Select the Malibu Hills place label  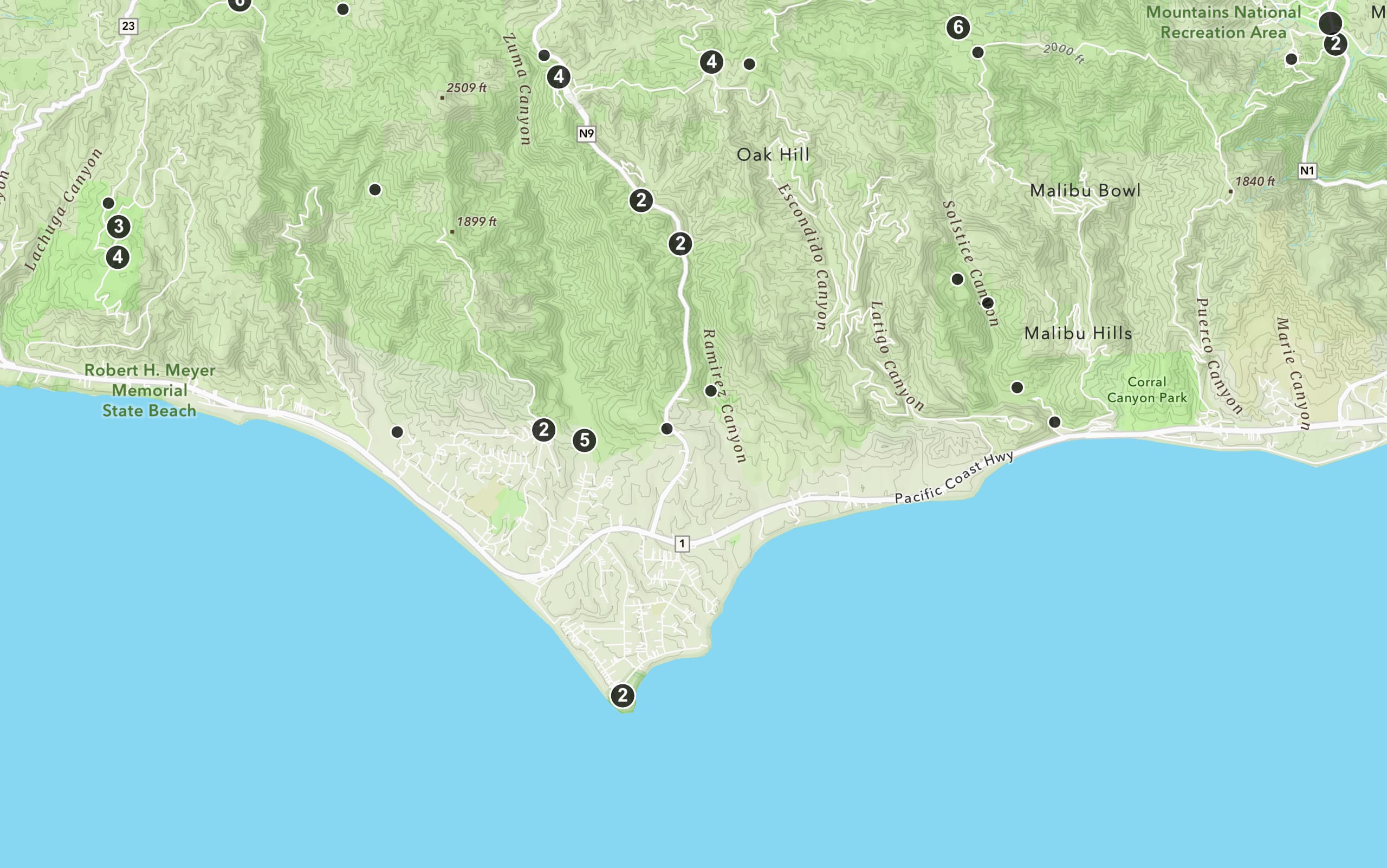pos(1078,333)
